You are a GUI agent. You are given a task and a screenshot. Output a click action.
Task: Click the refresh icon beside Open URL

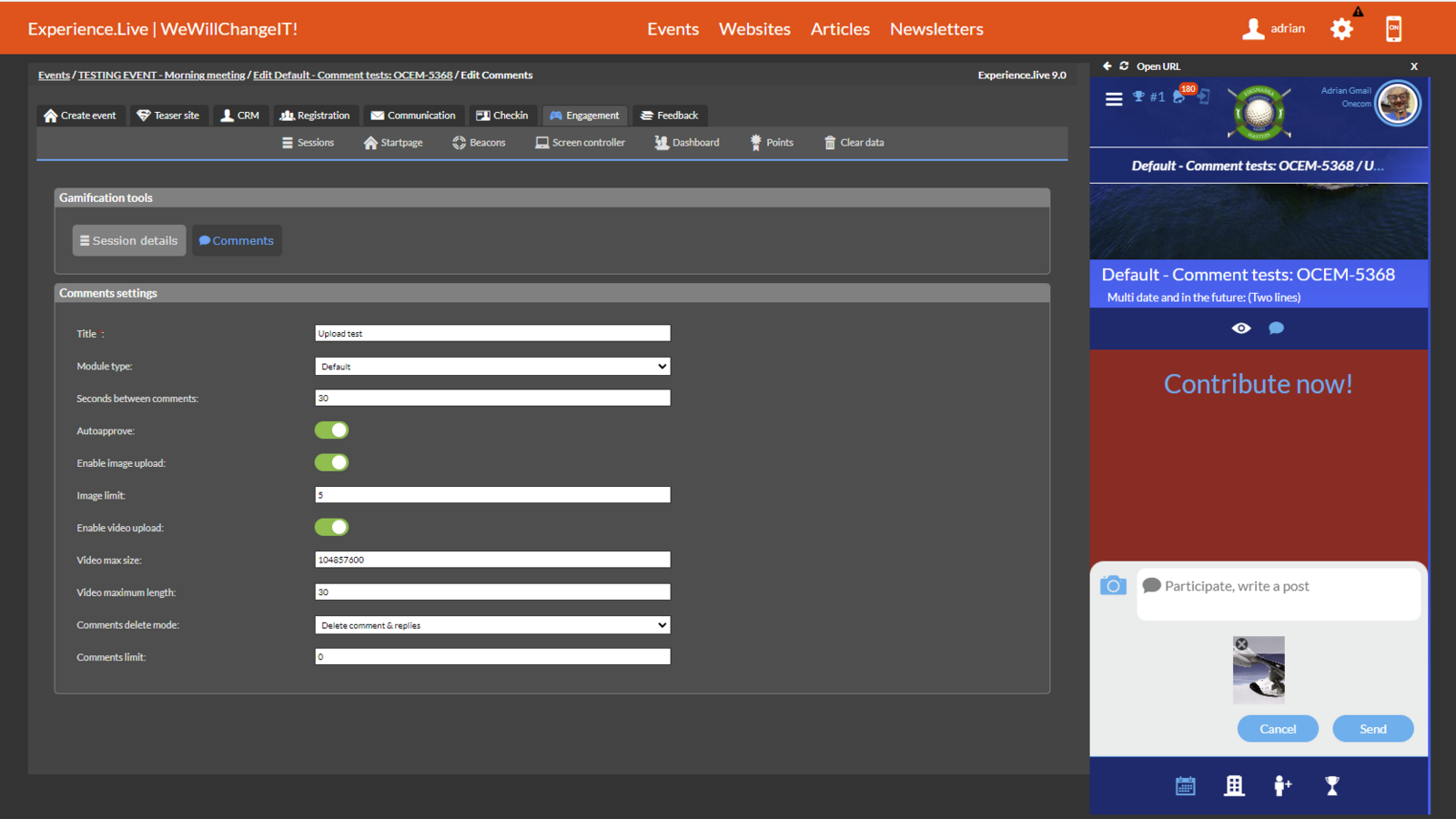(1124, 66)
